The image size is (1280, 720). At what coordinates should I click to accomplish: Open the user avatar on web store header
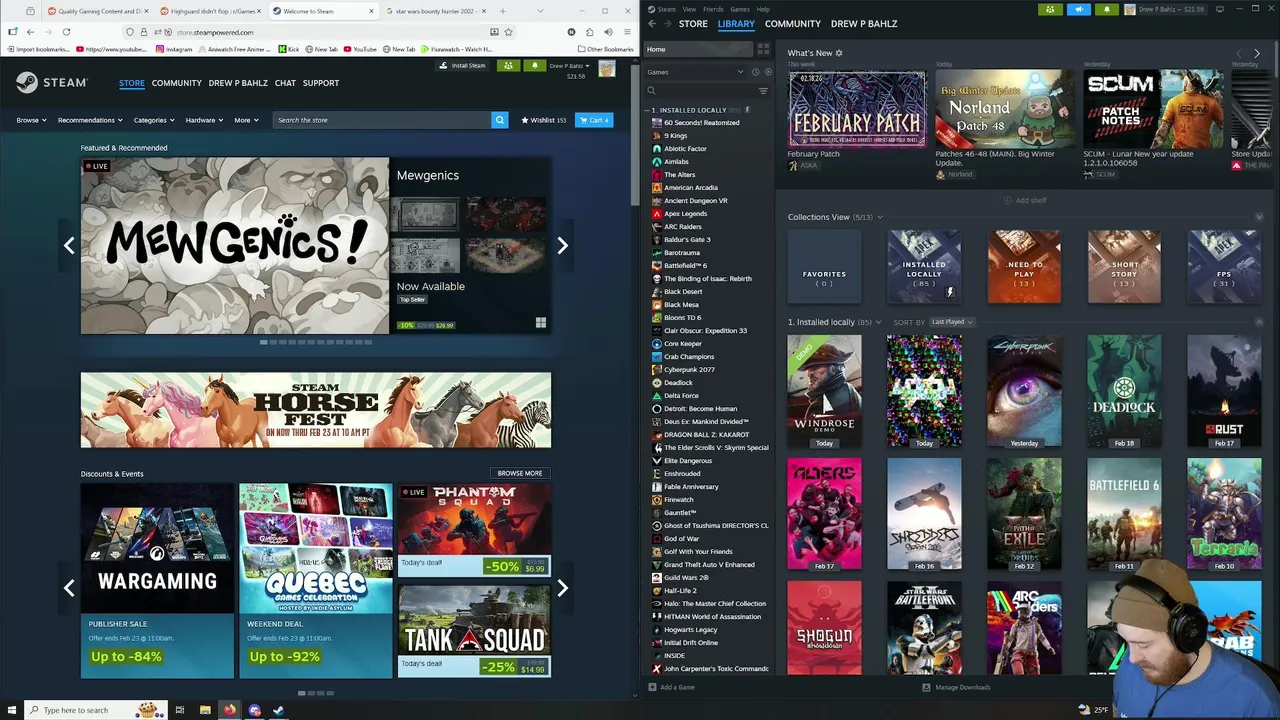pos(606,69)
